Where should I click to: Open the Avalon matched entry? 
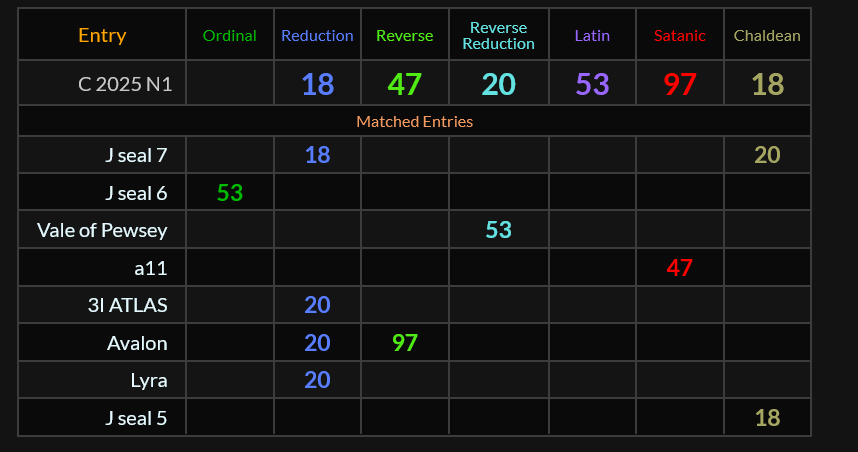[x=137, y=343]
